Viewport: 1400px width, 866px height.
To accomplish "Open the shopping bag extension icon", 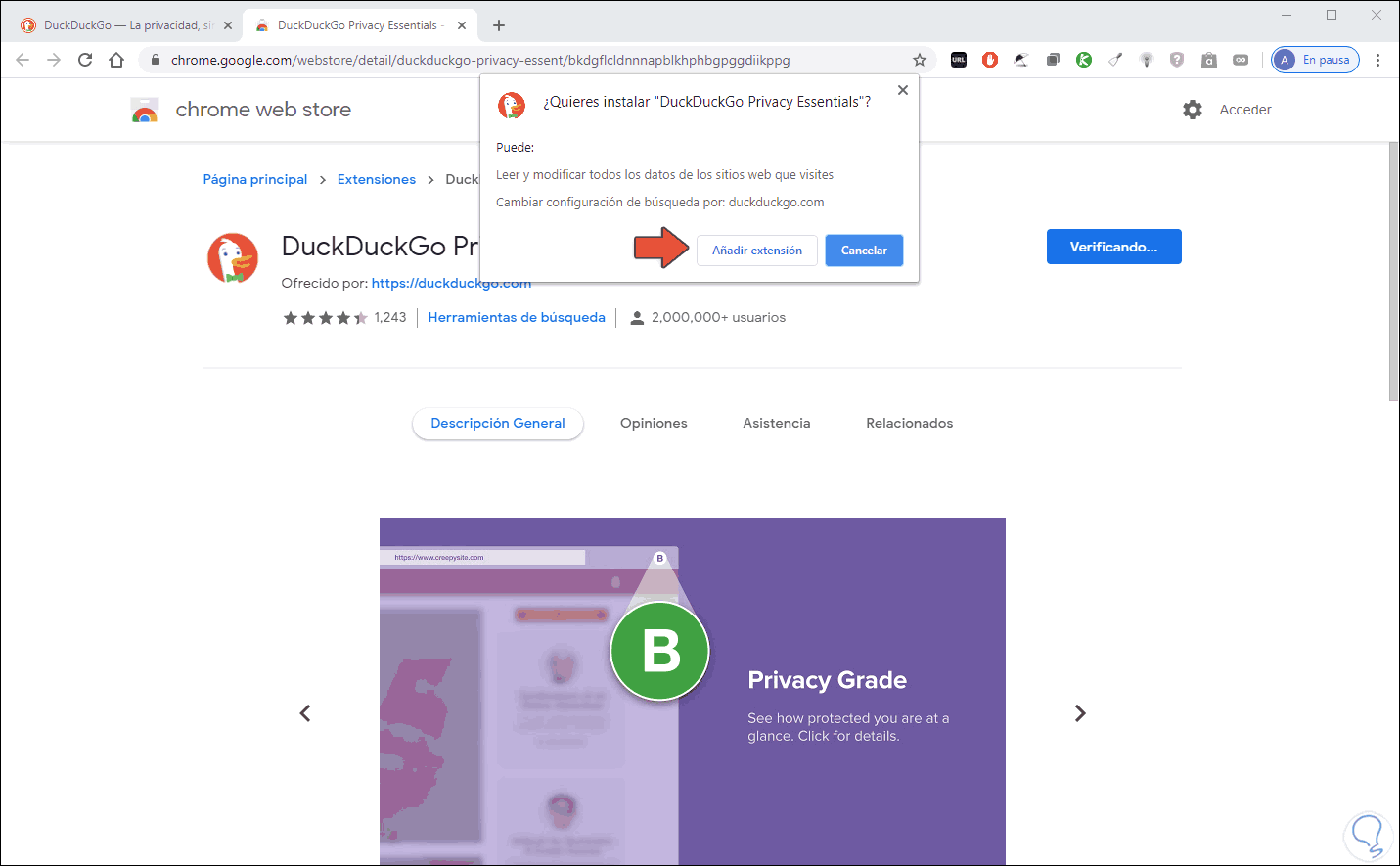I will (x=1209, y=60).
